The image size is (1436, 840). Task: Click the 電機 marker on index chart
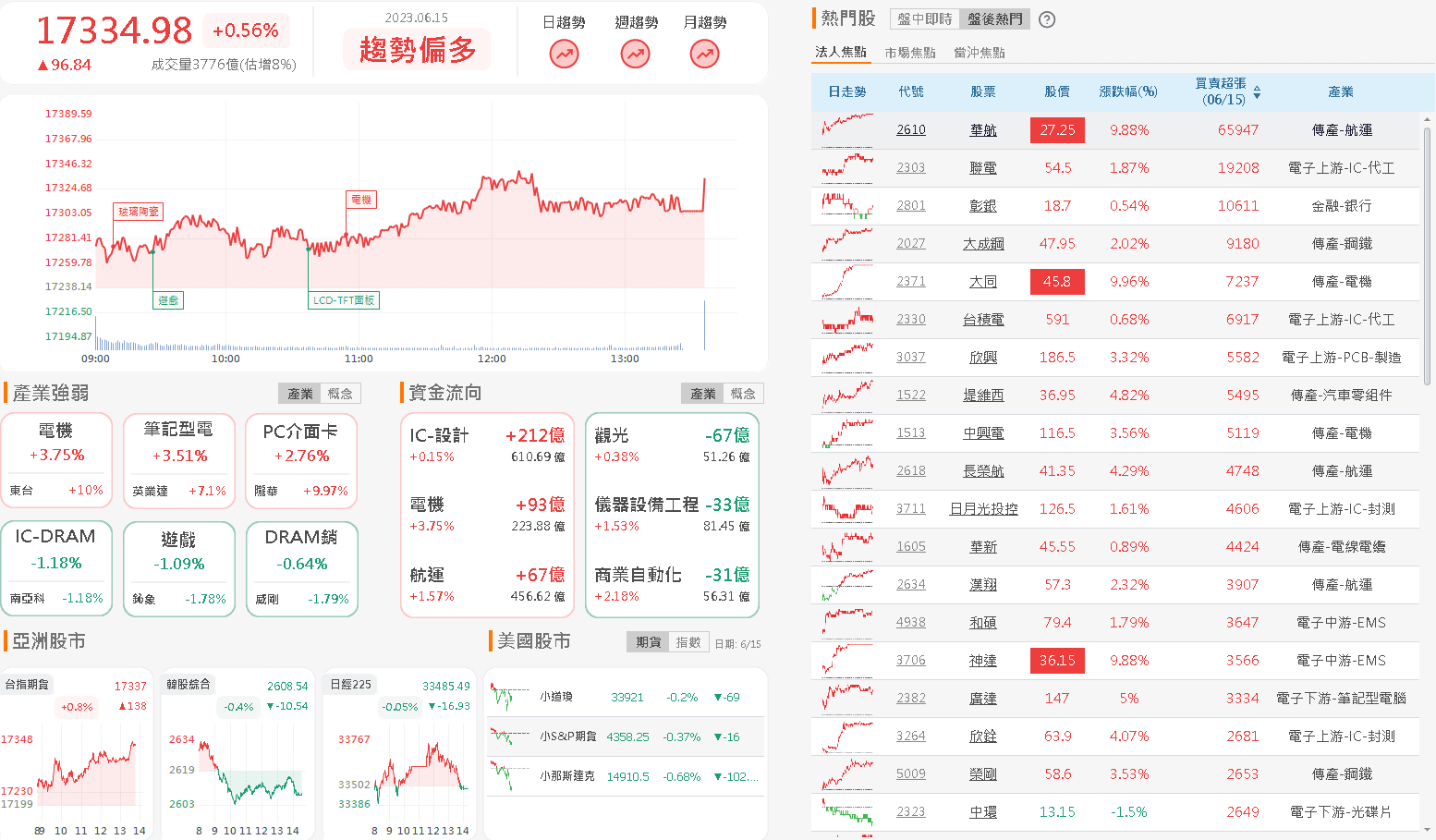(361, 200)
